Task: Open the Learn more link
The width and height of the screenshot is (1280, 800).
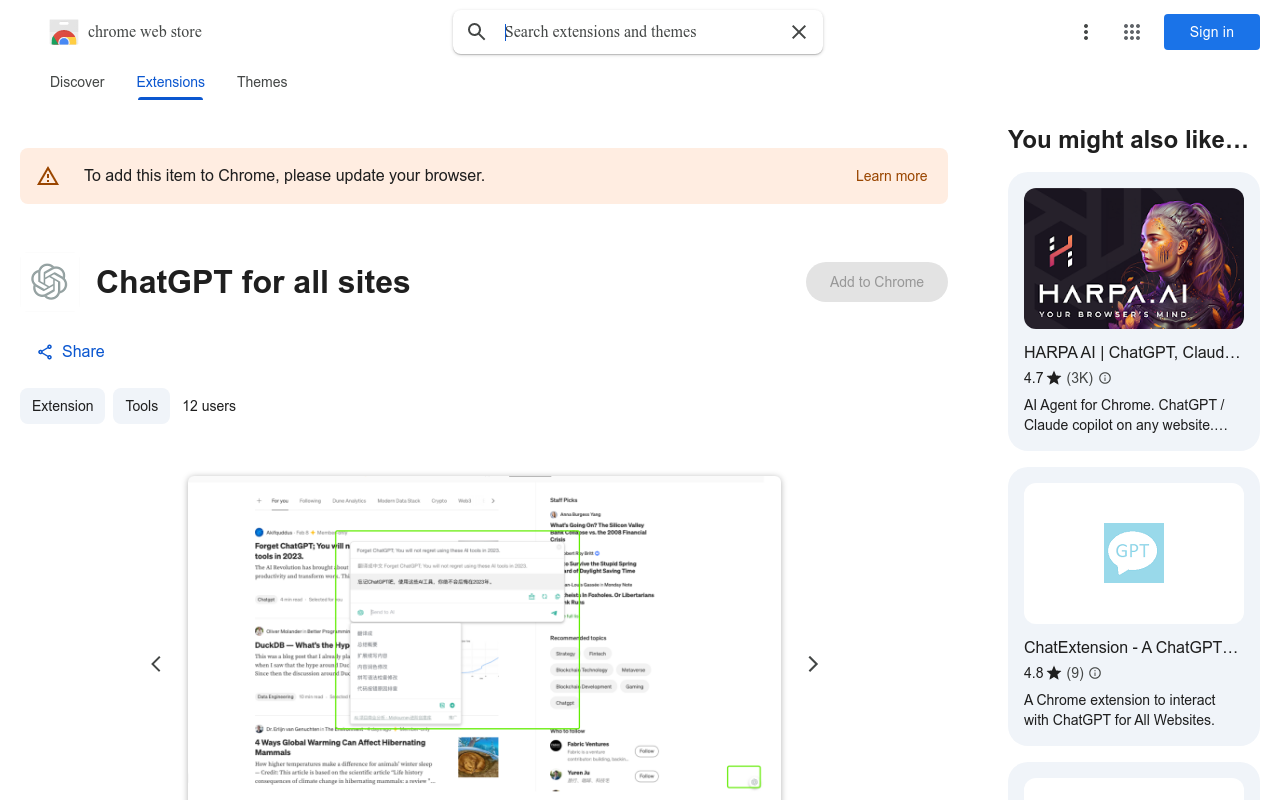Action: coord(891,176)
